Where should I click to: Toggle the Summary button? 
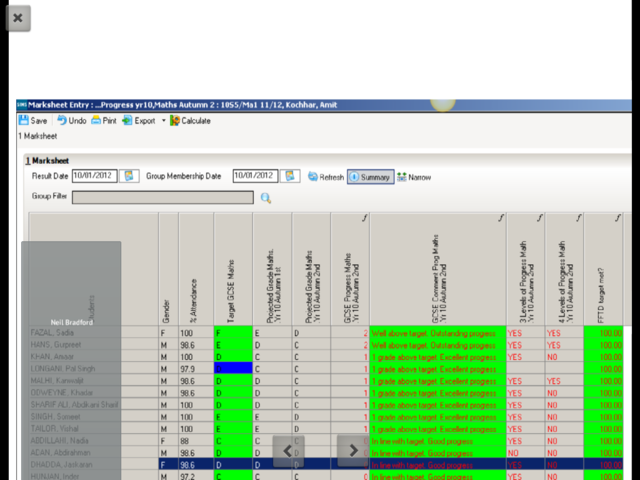click(x=371, y=177)
